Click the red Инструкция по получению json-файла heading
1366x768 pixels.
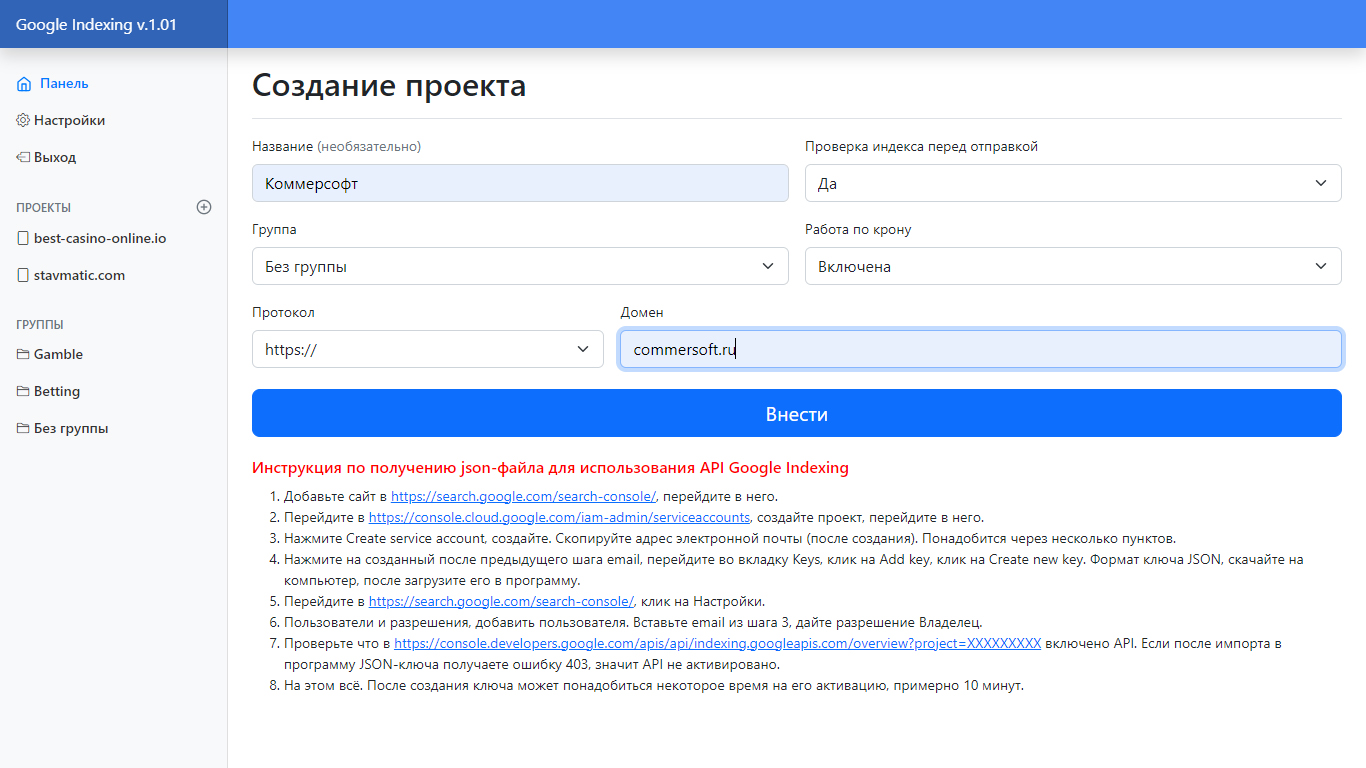550,467
